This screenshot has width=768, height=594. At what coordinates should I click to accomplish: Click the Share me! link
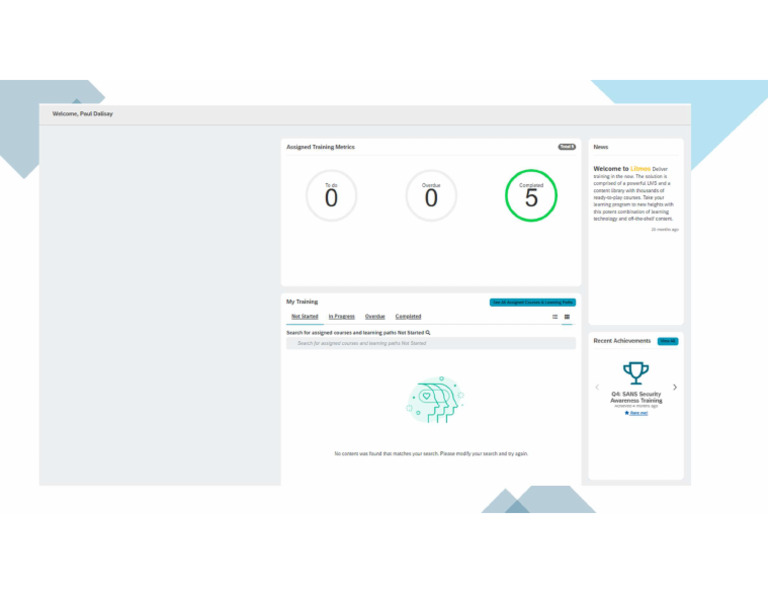click(636, 413)
